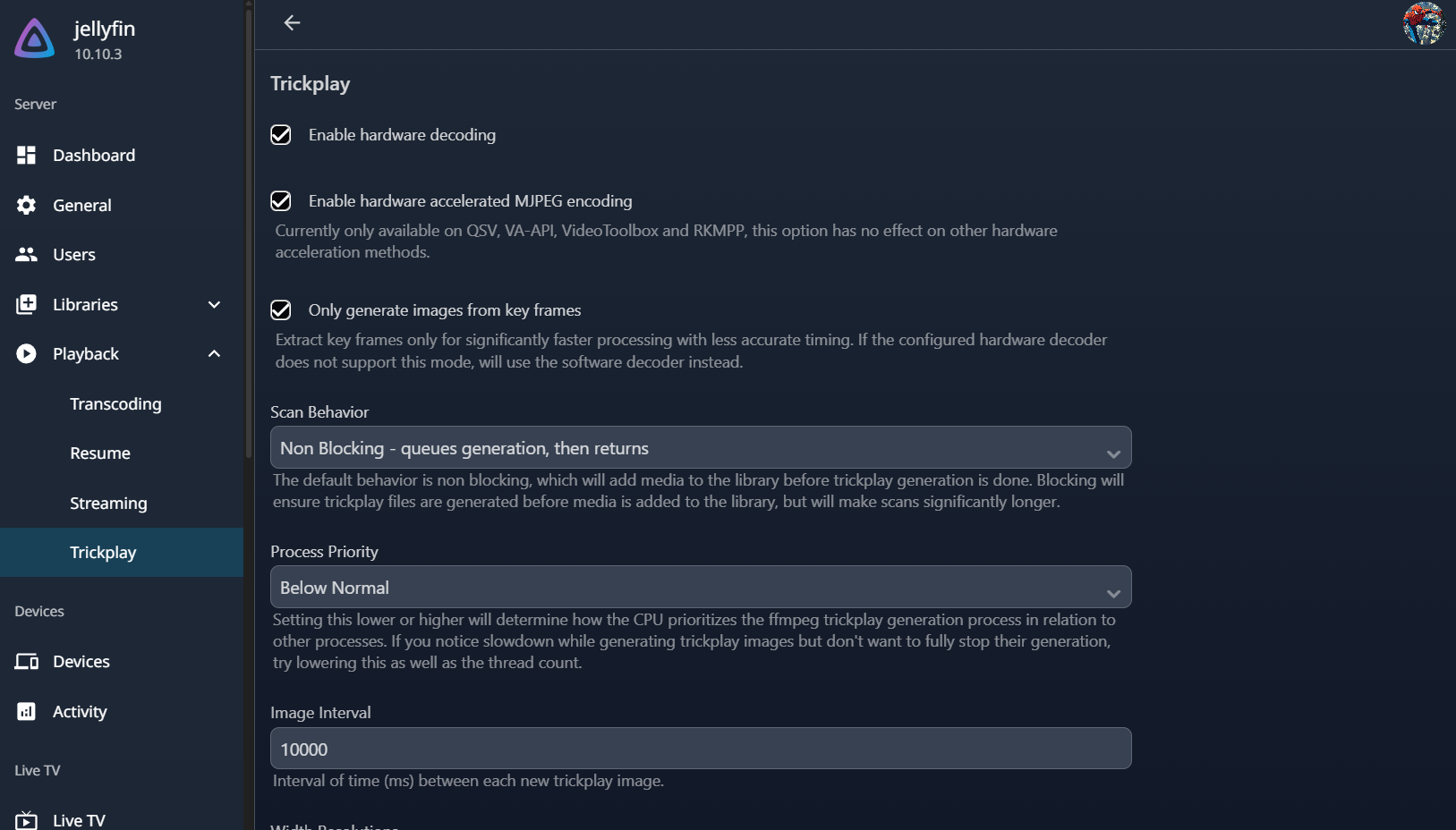Open the Streaming settings page
The image size is (1456, 830).
tap(108, 504)
